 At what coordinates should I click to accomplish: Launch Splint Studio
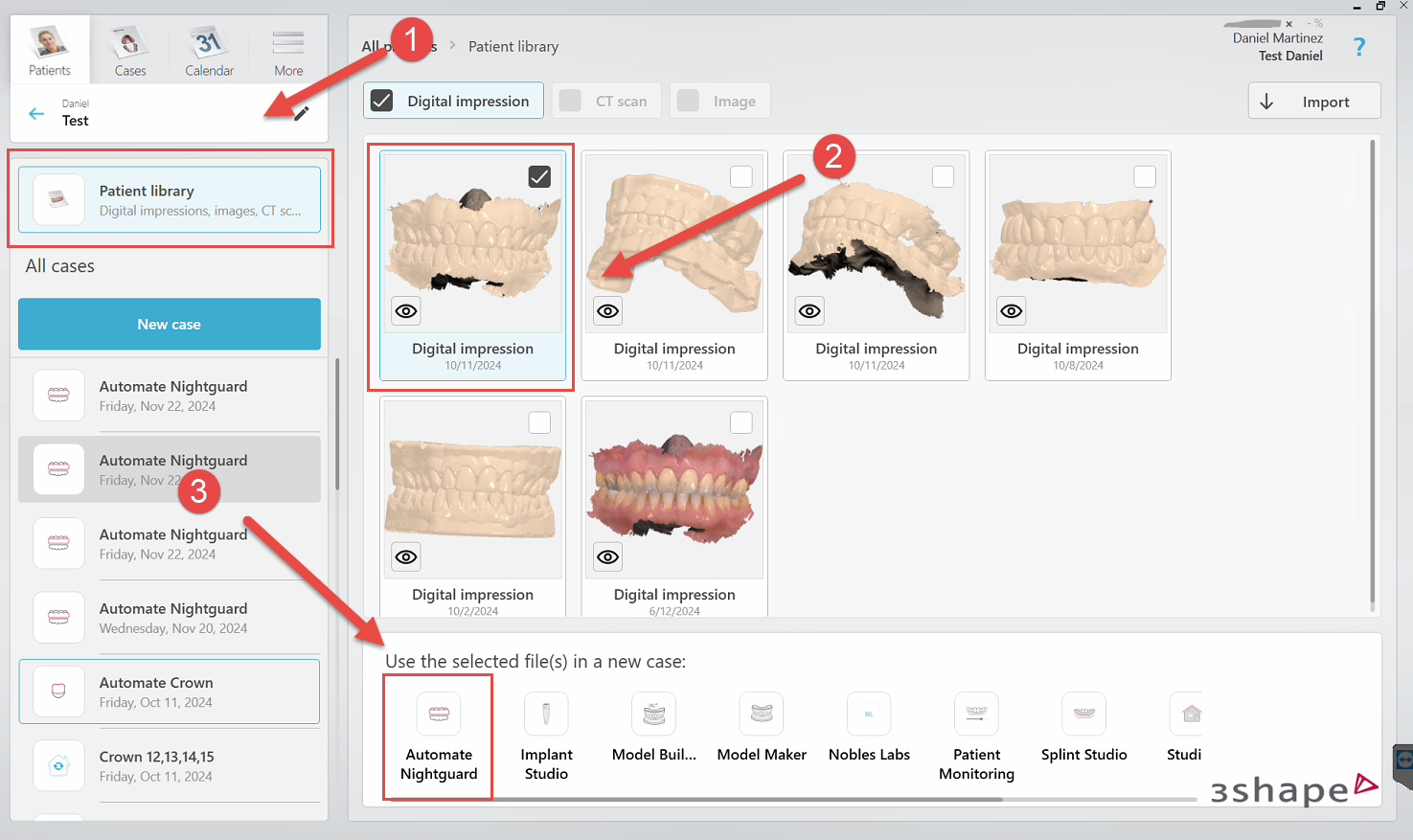(1083, 728)
